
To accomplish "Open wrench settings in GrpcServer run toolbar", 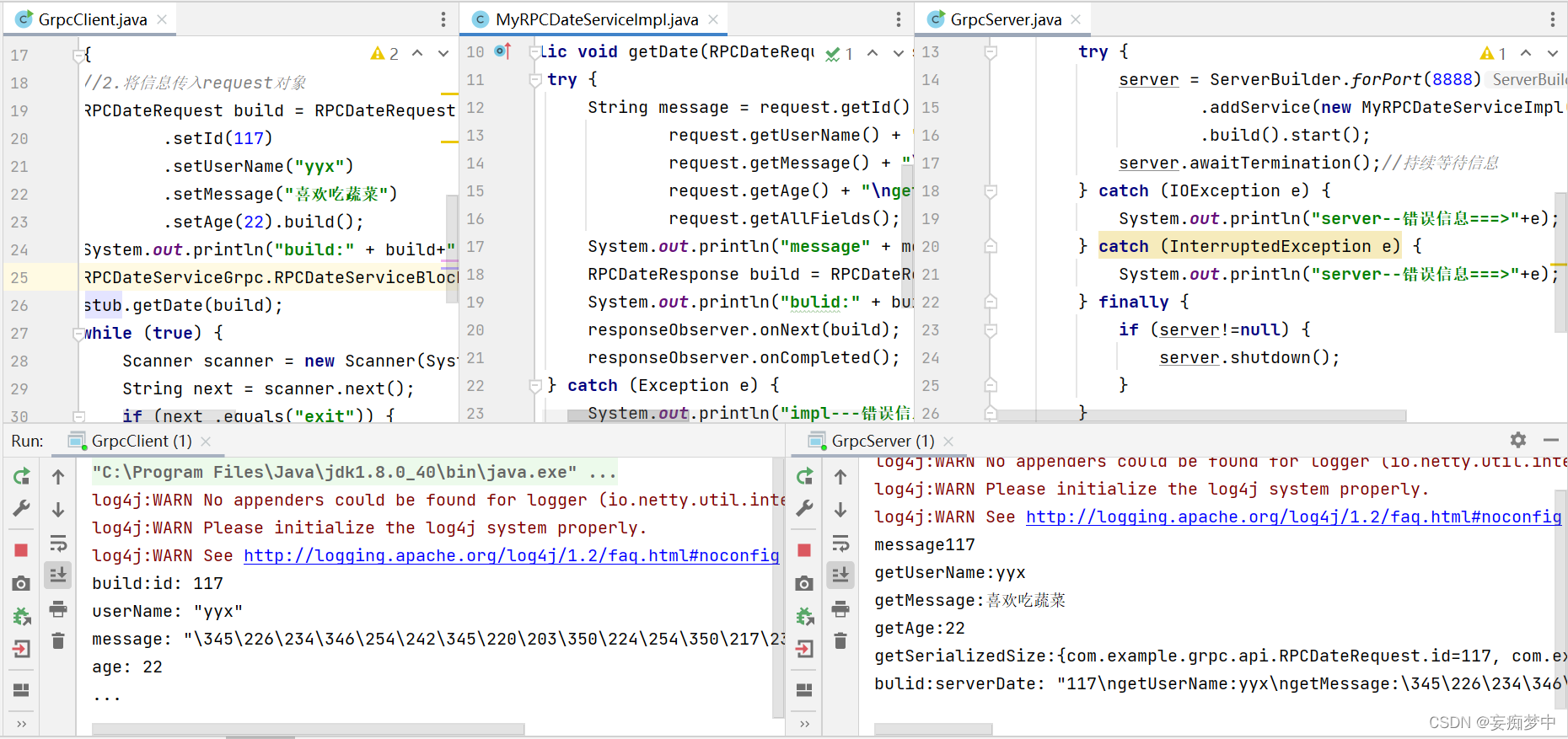I will [x=805, y=508].
